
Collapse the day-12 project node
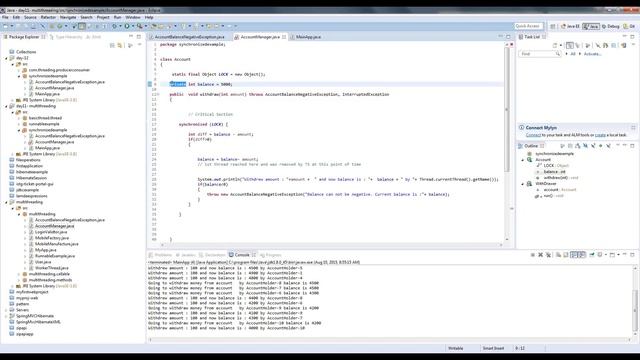[x=7, y=58]
